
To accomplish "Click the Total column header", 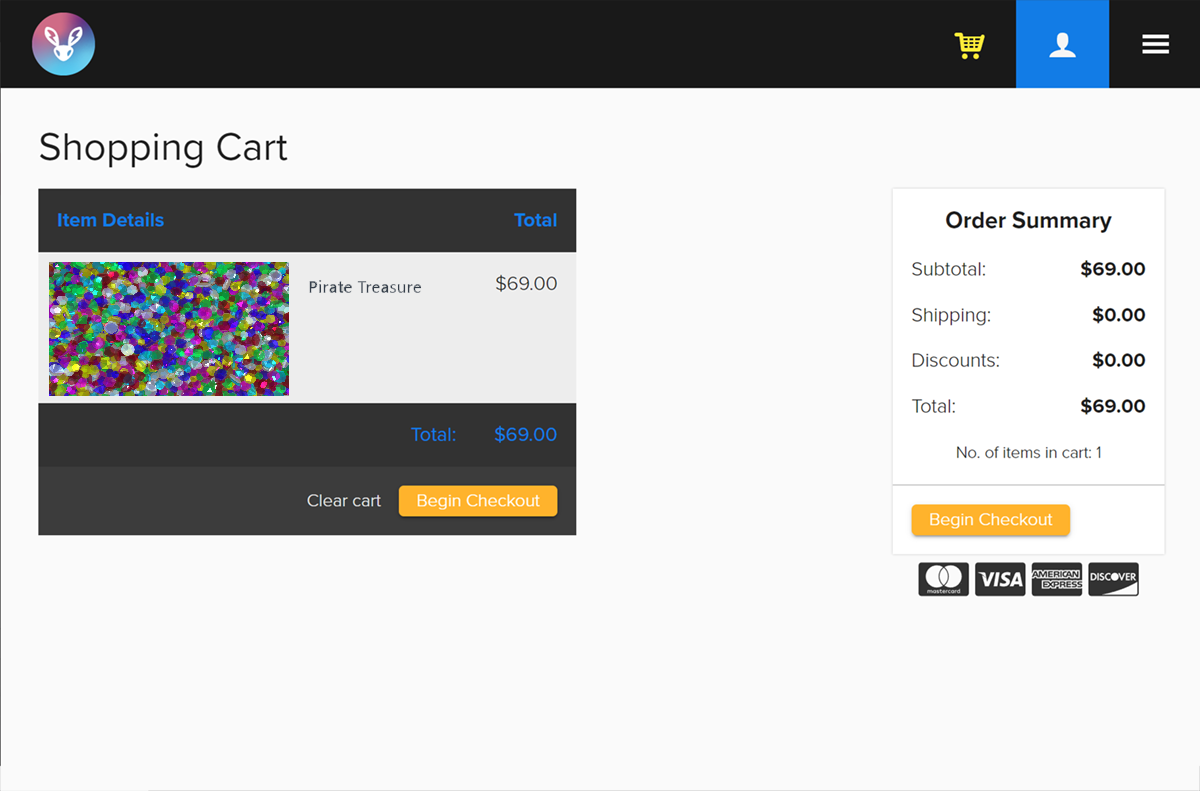I will click(535, 220).
